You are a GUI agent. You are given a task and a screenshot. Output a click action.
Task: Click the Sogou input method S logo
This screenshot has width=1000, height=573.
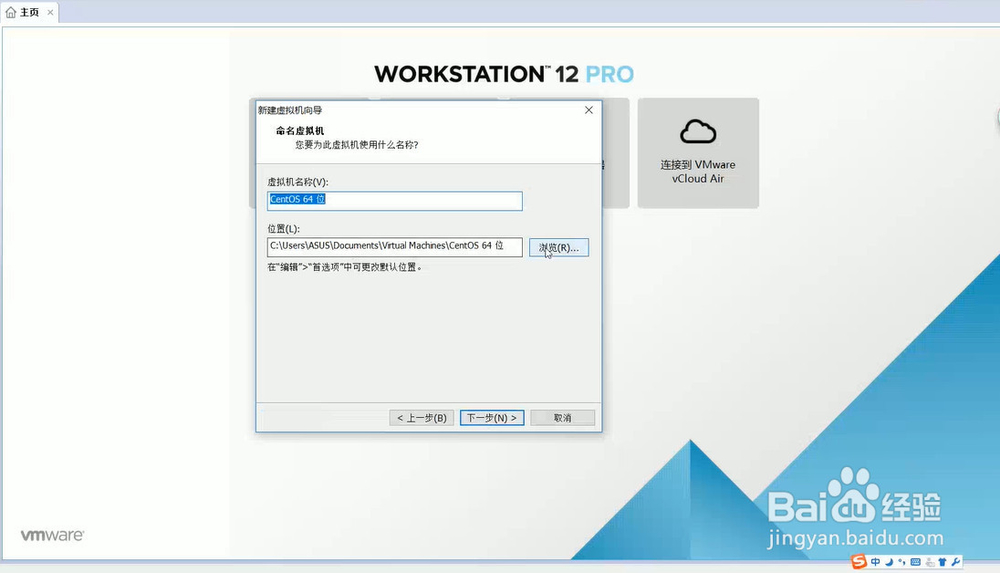point(859,562)
